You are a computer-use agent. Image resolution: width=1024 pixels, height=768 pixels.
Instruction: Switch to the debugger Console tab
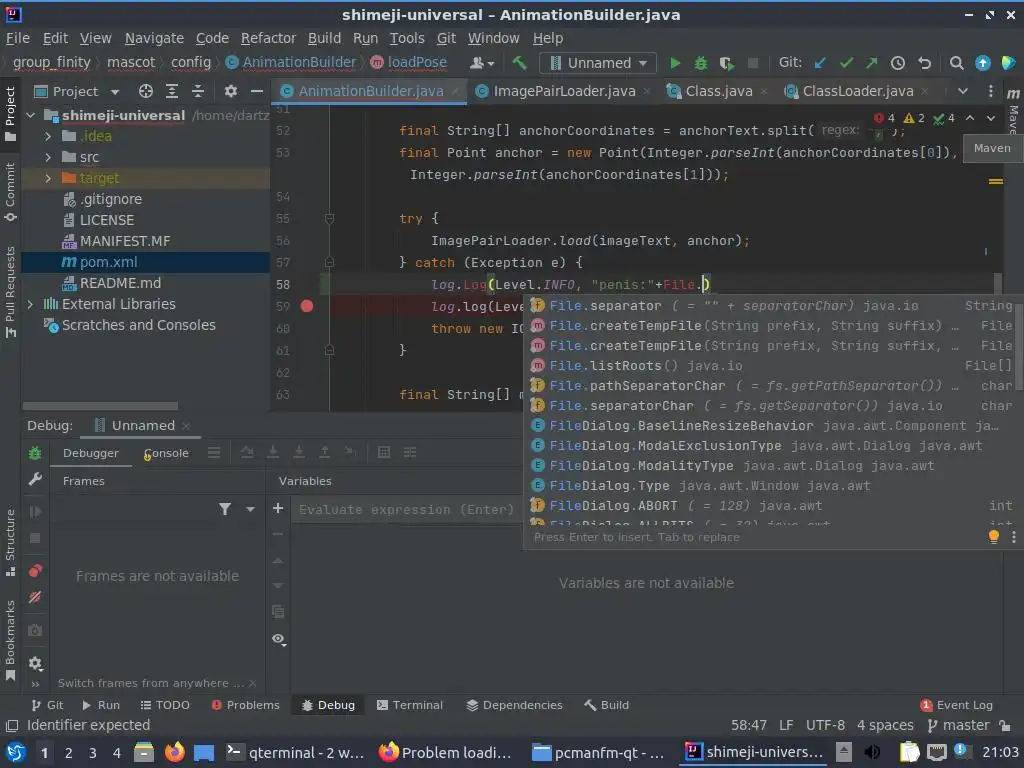pyautogui.click(x=166, y=453)
